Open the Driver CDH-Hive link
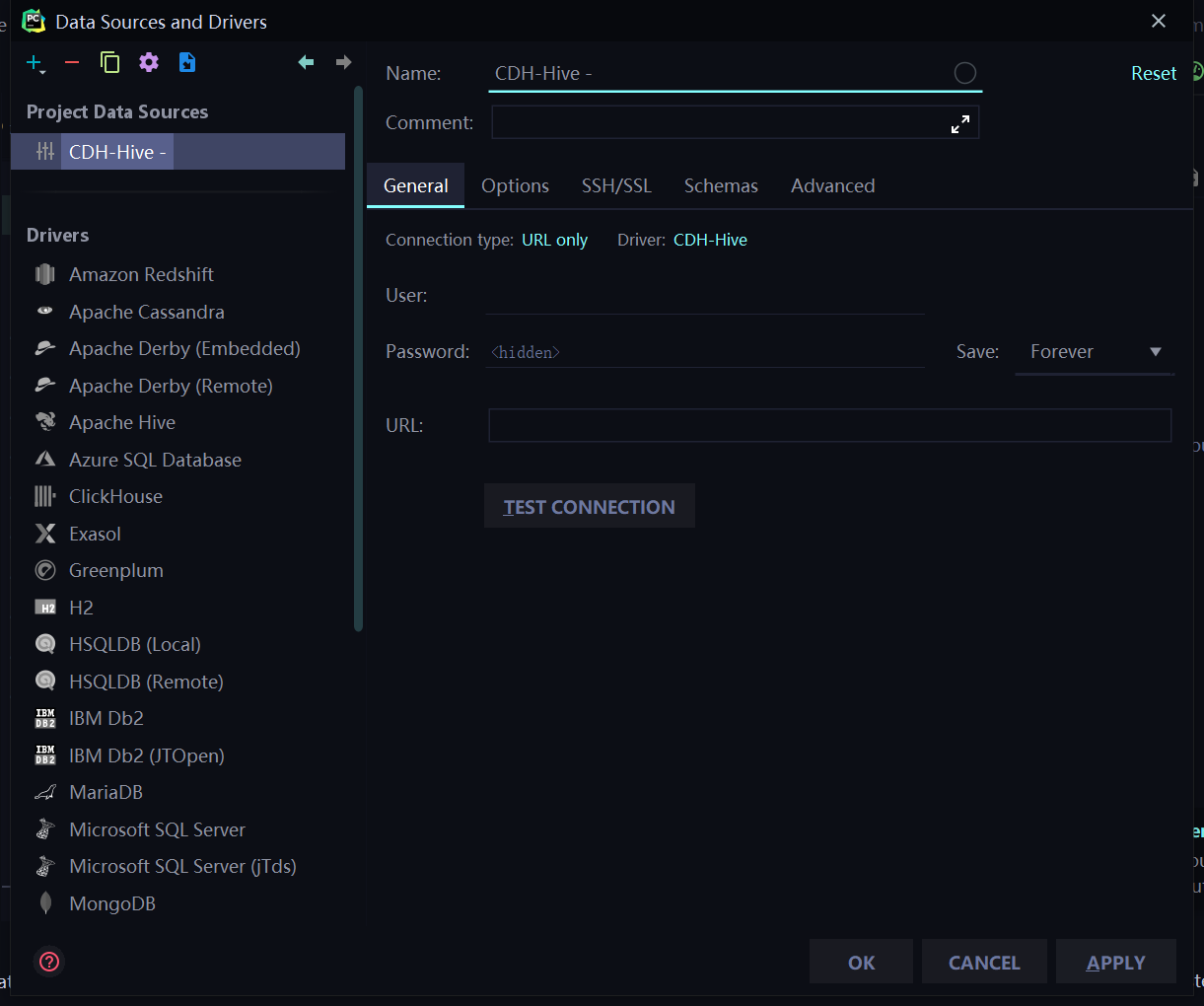This screenshot has width=1204, height=1006. (710, 240)
